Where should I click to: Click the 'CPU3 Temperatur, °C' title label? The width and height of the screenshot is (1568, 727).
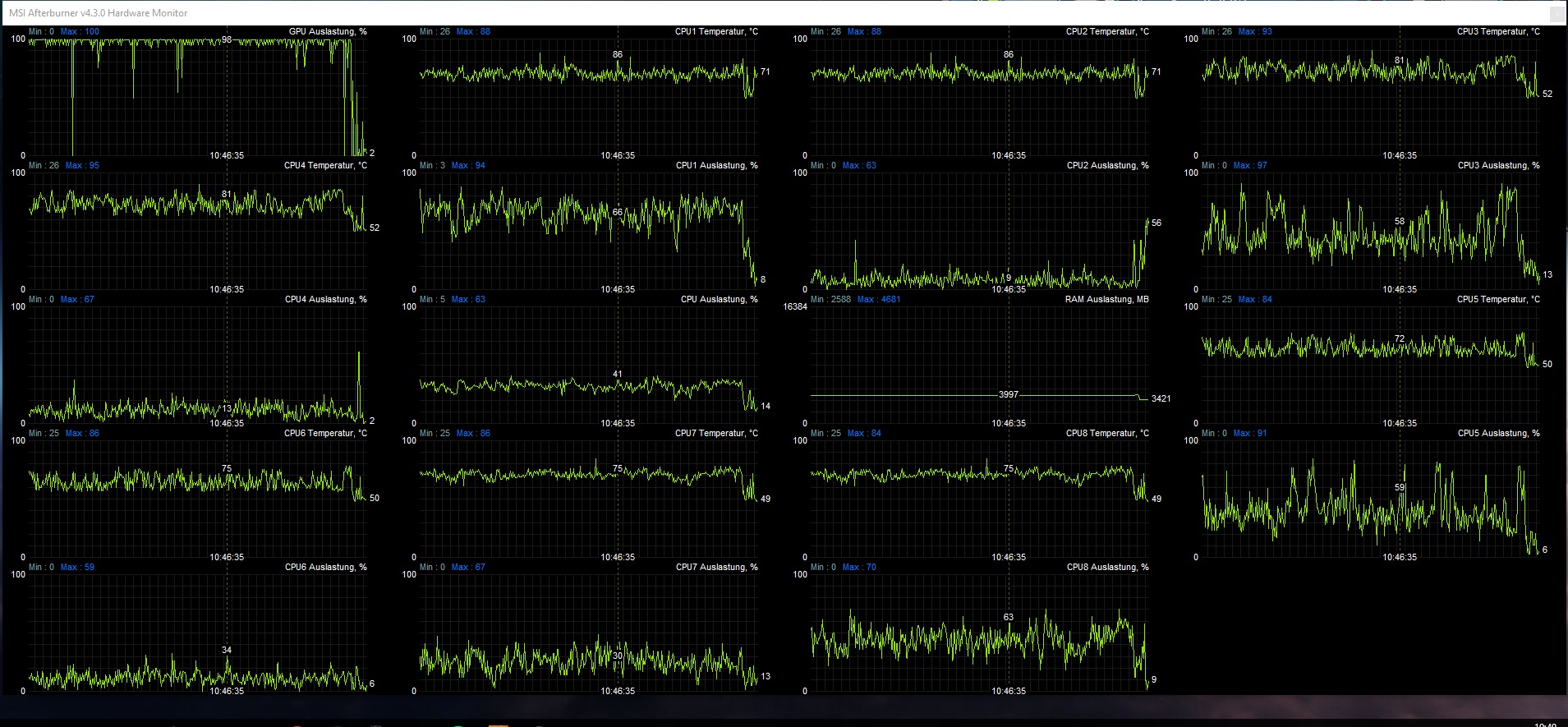click(1498, 31)
